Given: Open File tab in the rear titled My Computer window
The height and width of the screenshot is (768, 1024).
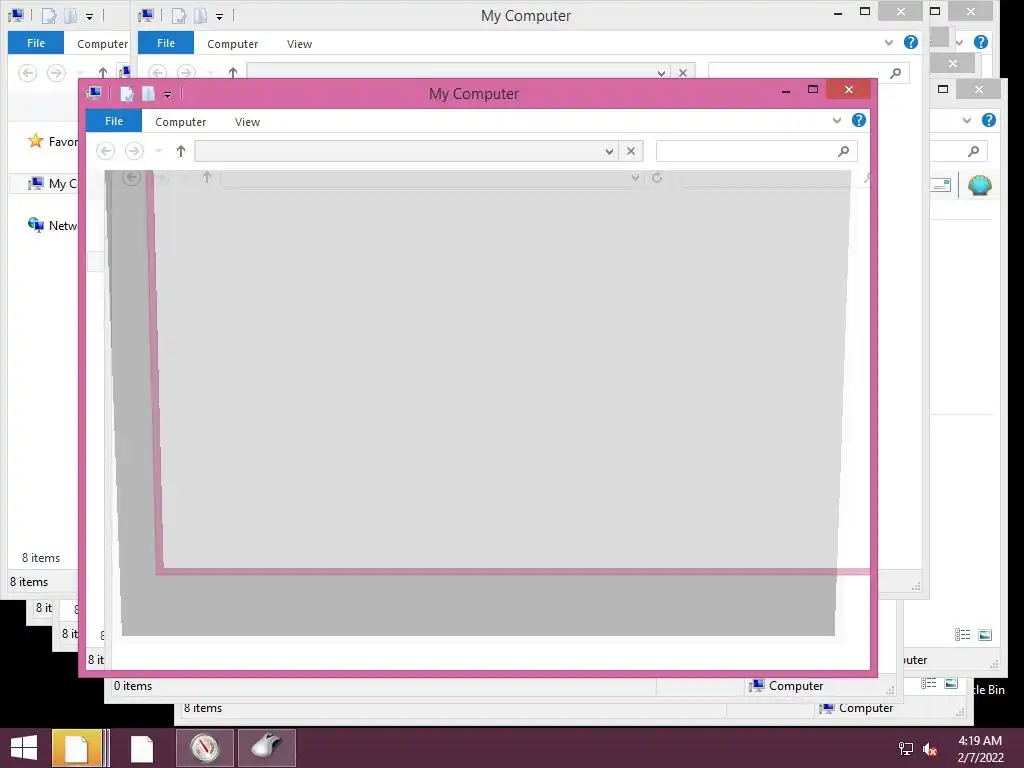Looking at the screenshot, I should click(x=166, y=43).
